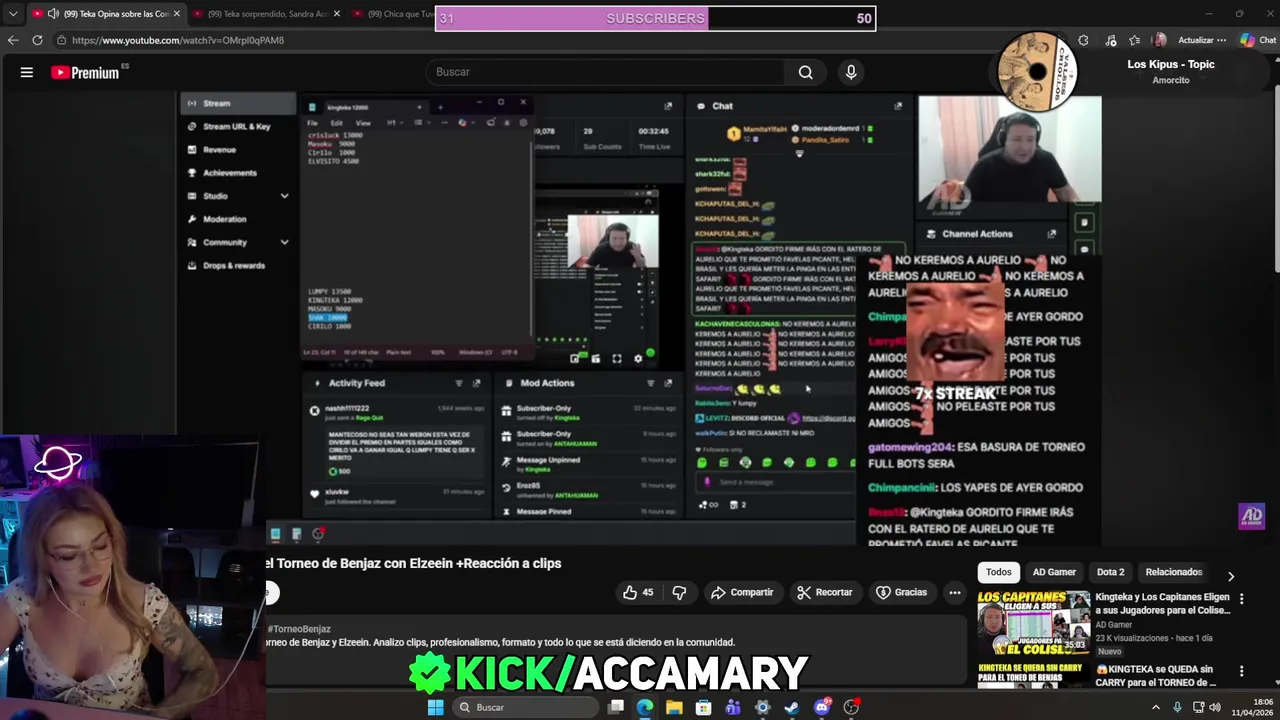This screenshot has width=1280, height=720.
Task: Click the YouTube search magnifier button
Action: coord(805,72)
